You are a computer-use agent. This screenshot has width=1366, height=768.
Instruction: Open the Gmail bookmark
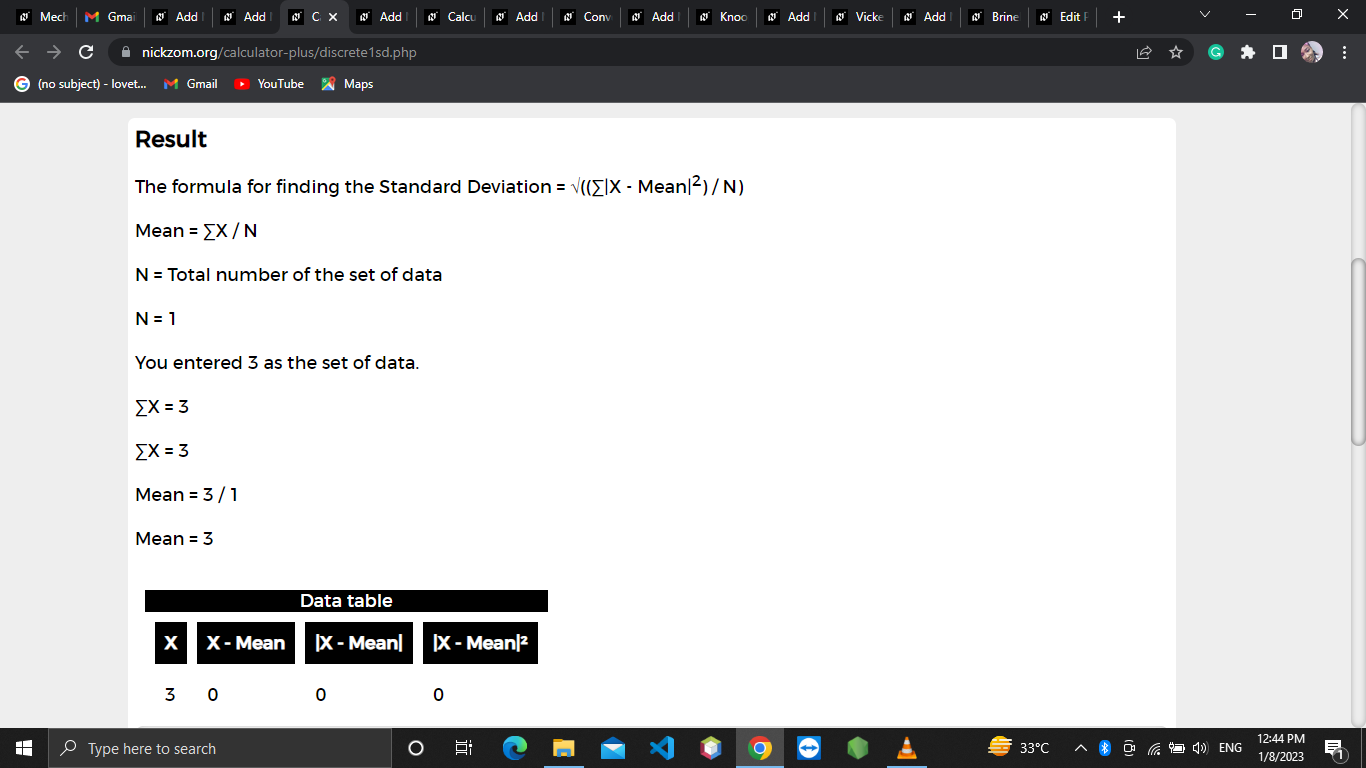pos(190,84)
